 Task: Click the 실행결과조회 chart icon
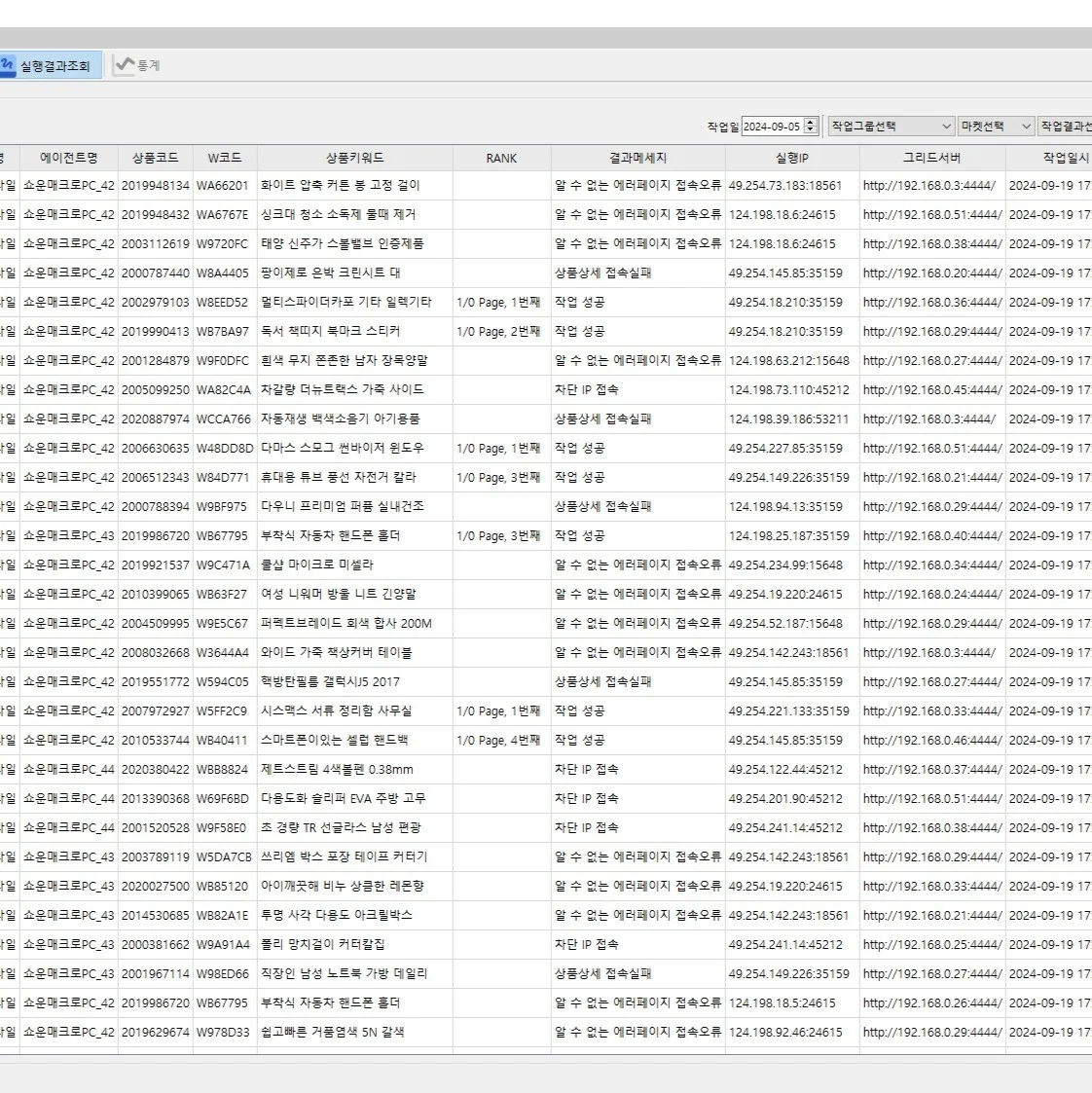[x=8, y=66]
